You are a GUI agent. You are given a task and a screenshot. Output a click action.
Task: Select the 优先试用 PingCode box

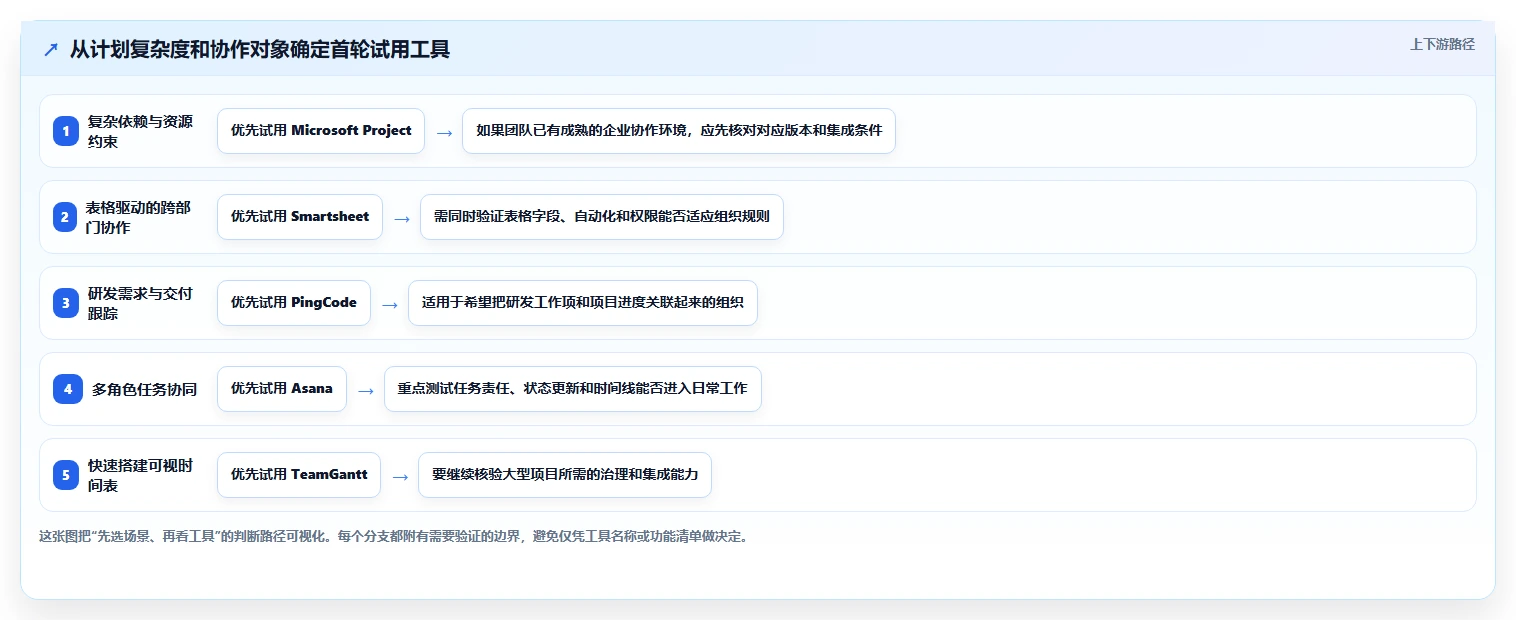click(x=294, y=303)
